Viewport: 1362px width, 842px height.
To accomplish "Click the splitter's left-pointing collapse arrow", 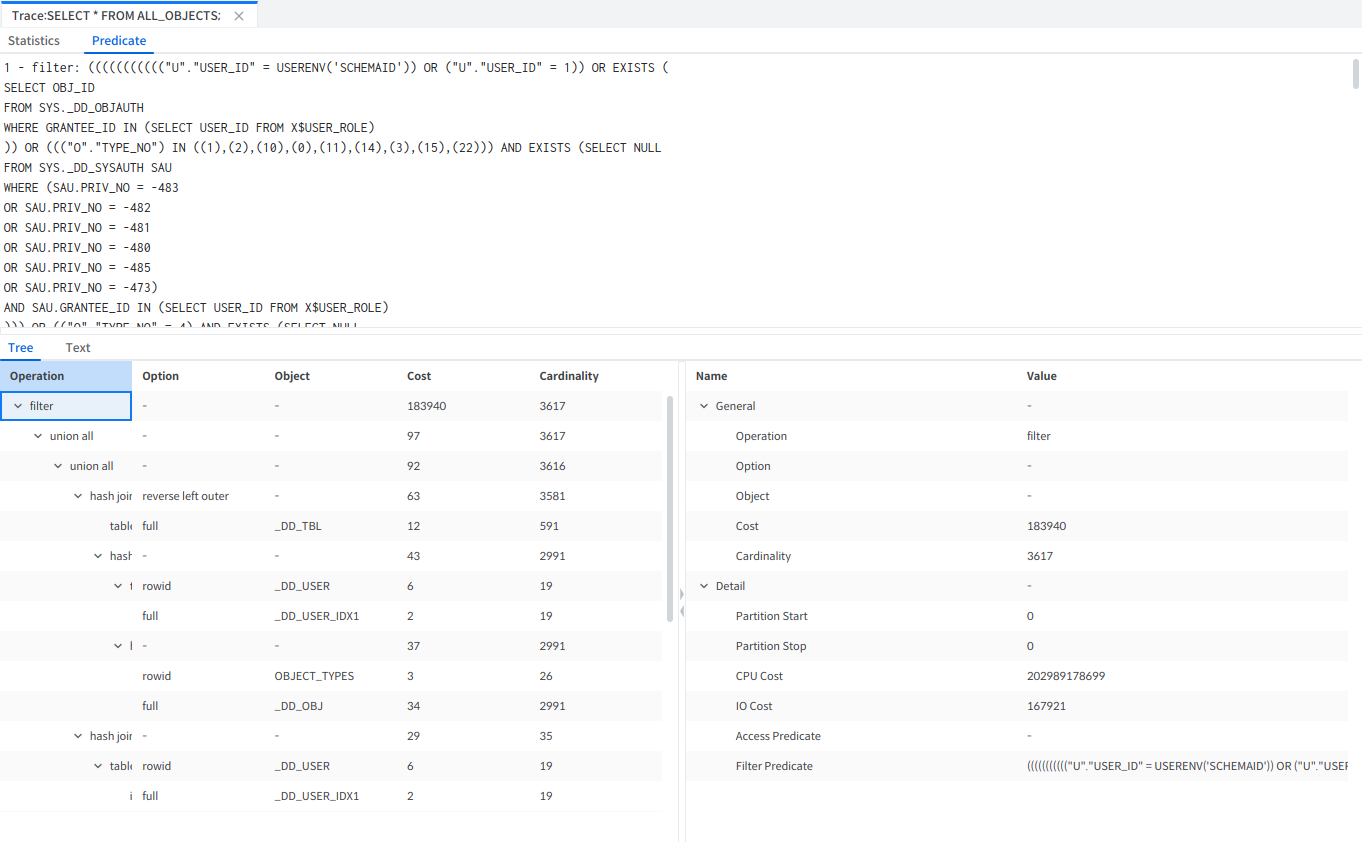I will pyautogui.click(x=681, y=610).
